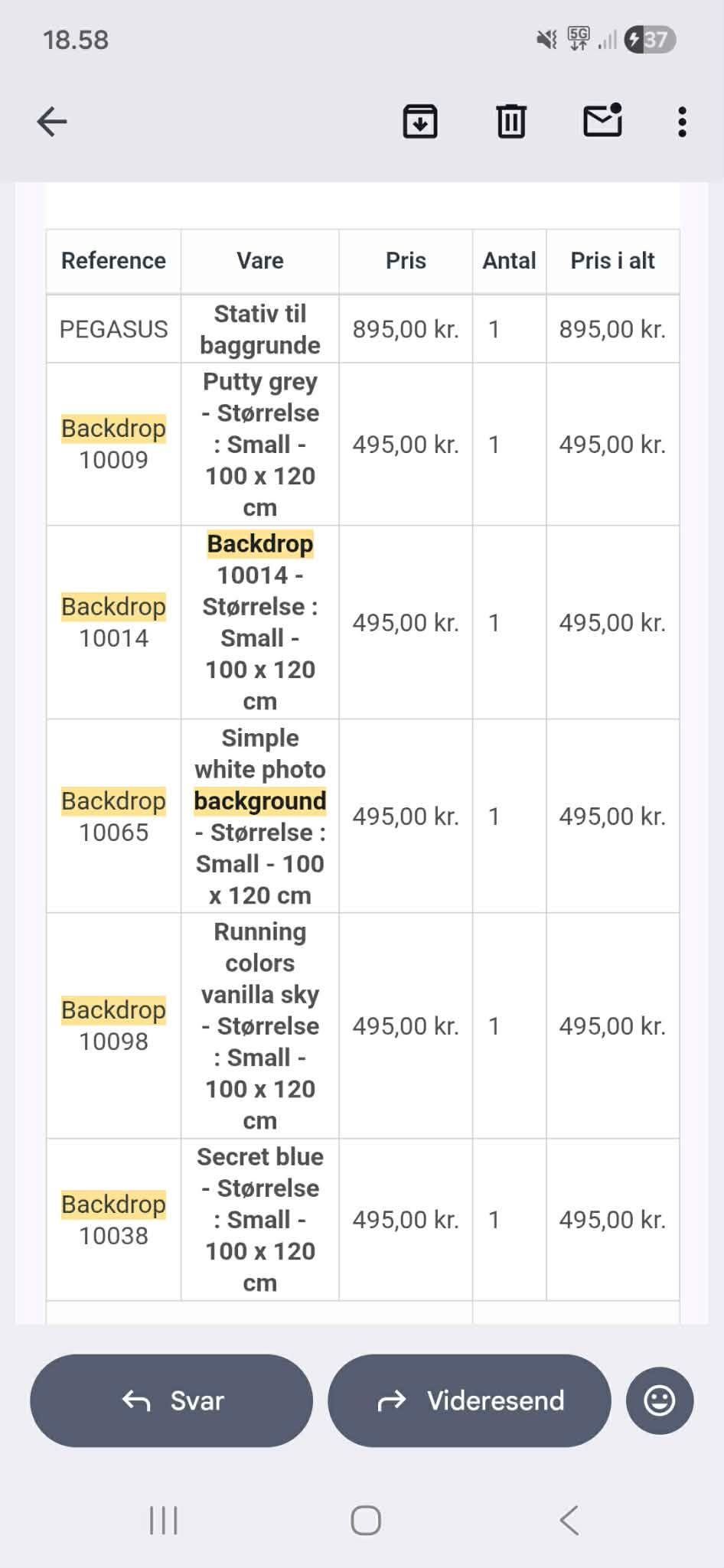Tap the Android home button

[366, 1520]
